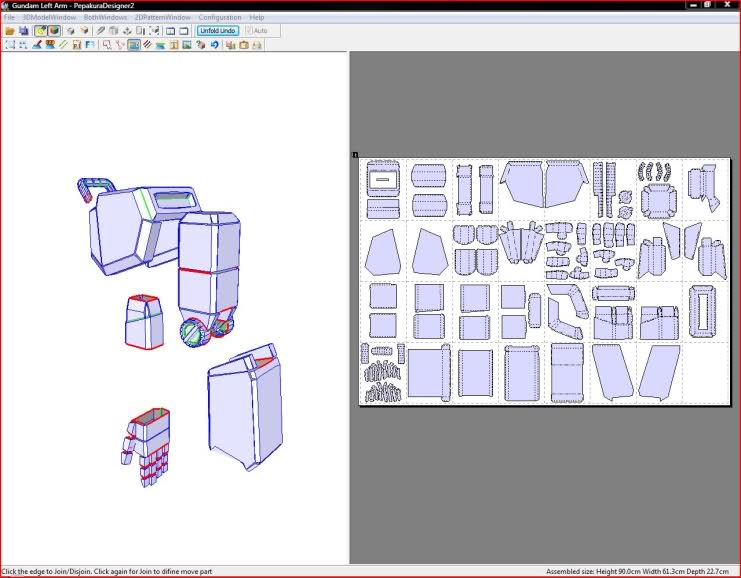Viewport: 741px width, 578px height.
Task: Toggle the highlighted yellow-green view mode button
Action: point(40,31)
